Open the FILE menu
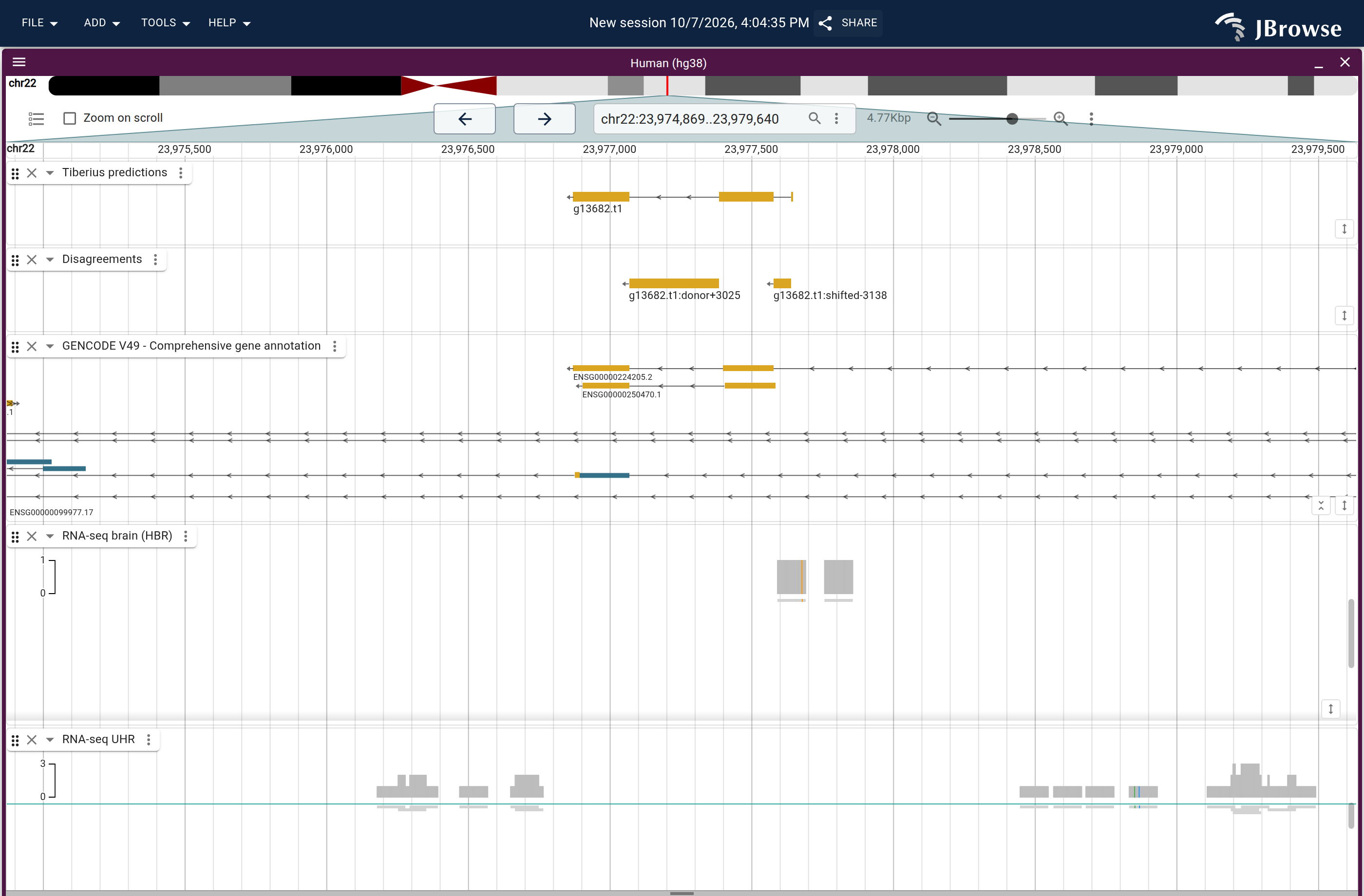Screen dimensions: 1364x896 [x=39, y=23]
